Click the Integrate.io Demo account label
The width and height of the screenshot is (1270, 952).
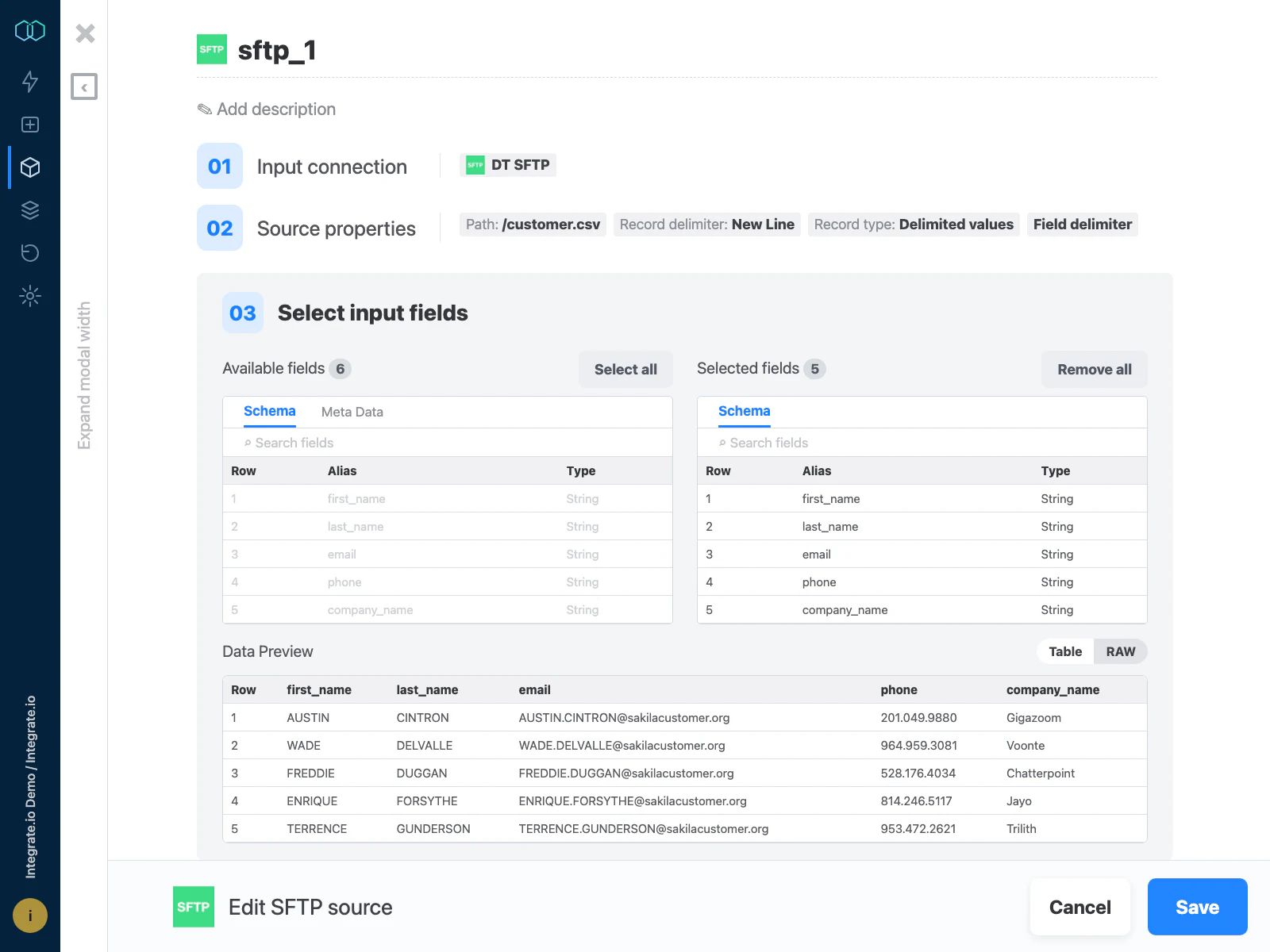[30, 787]
